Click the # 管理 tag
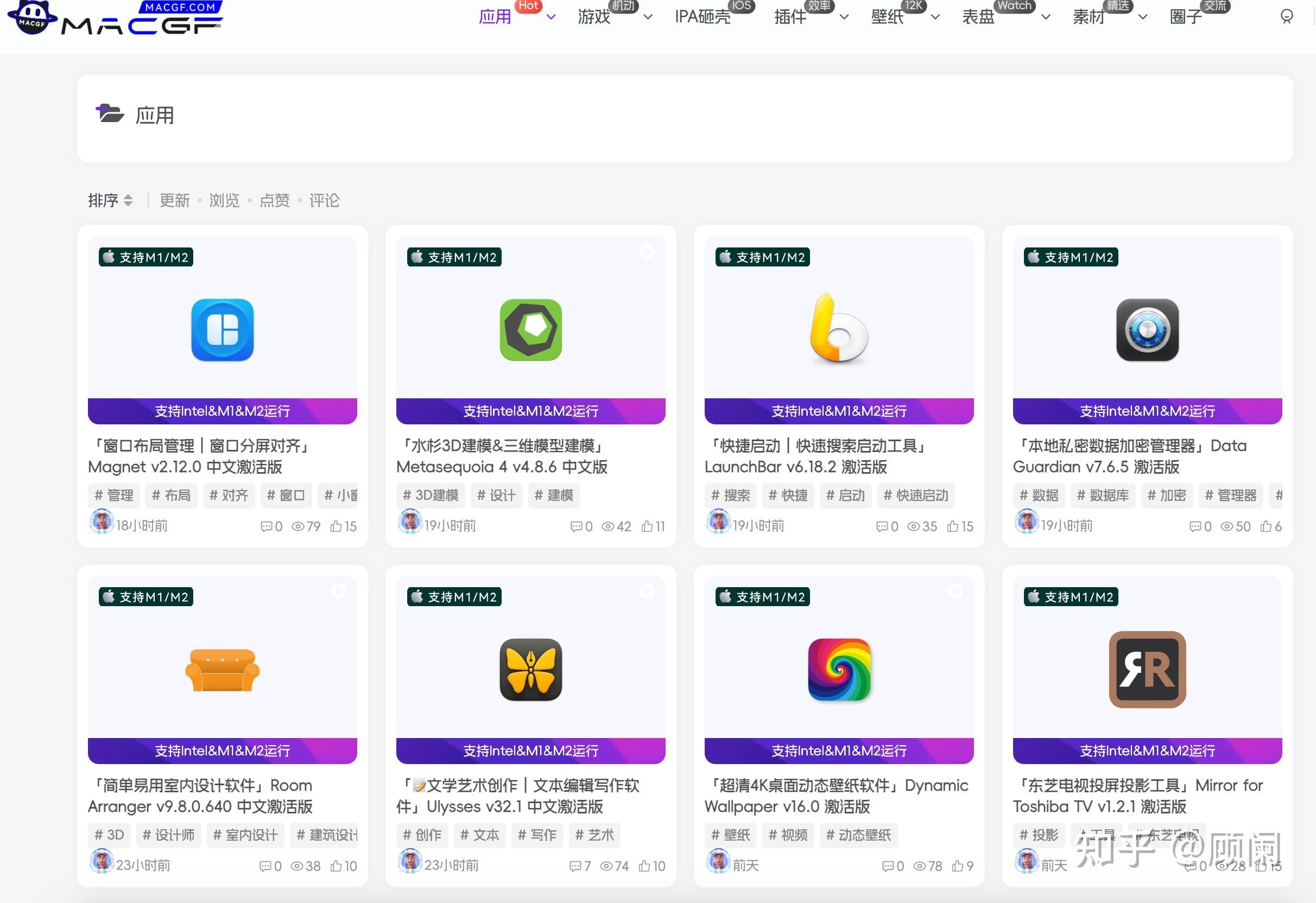This screenshot has height=903, width=1316. click(114, 495)
